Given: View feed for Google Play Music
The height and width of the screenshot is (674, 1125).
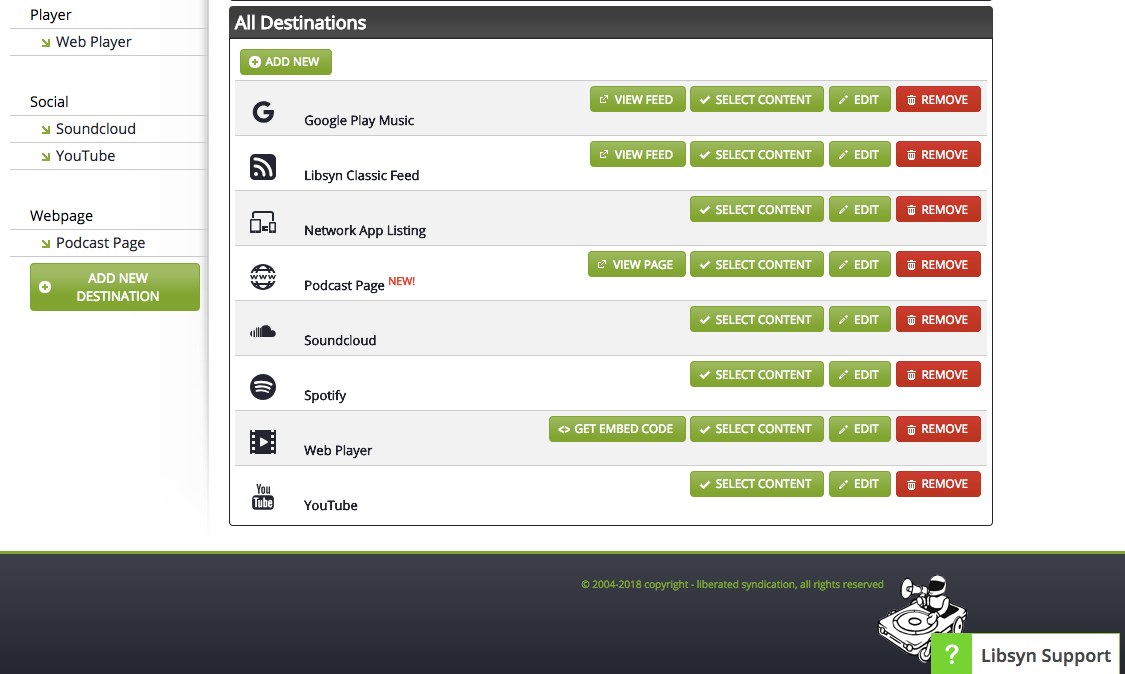Looking at the screenshot, I should tap(637, 100).
